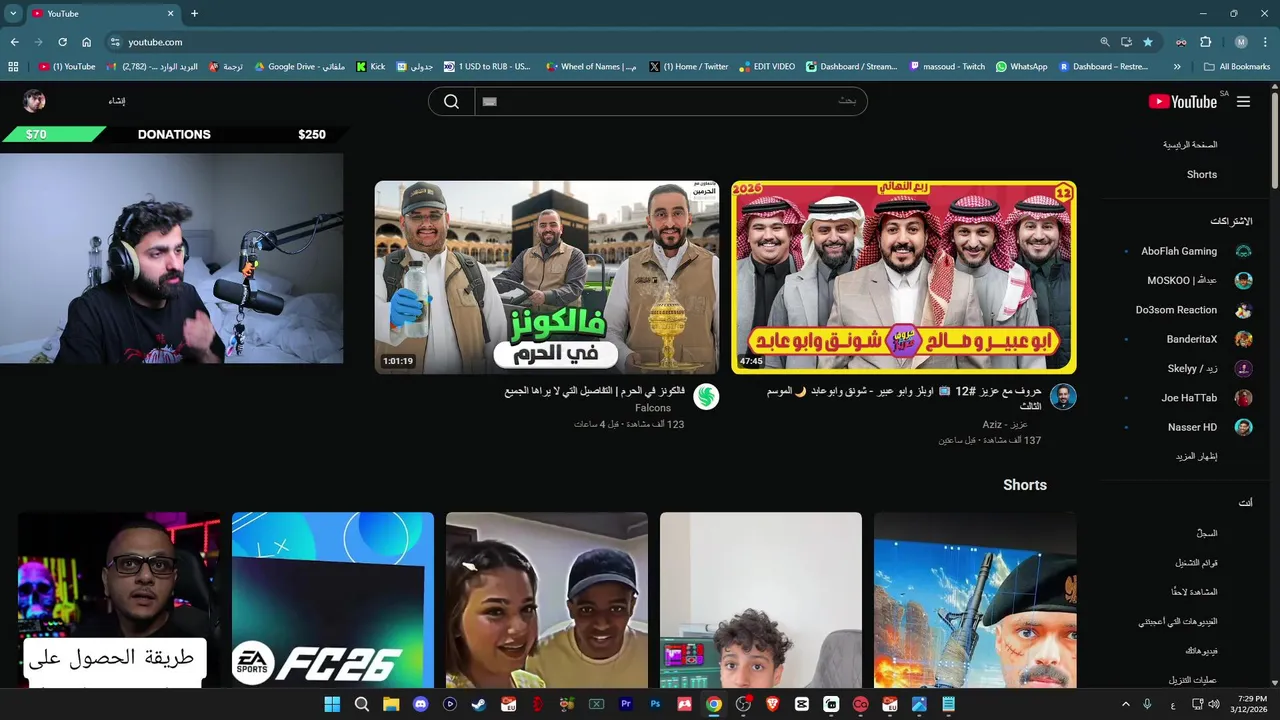Launch Premiere Pro from the taskbar
This screenshot has height=720, width=1280.
[x=626, y=704]
